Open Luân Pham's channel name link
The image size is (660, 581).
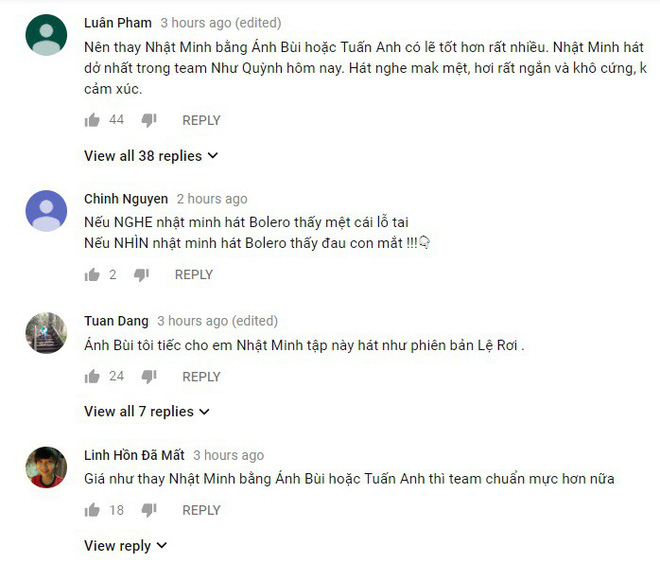point(118,23)
